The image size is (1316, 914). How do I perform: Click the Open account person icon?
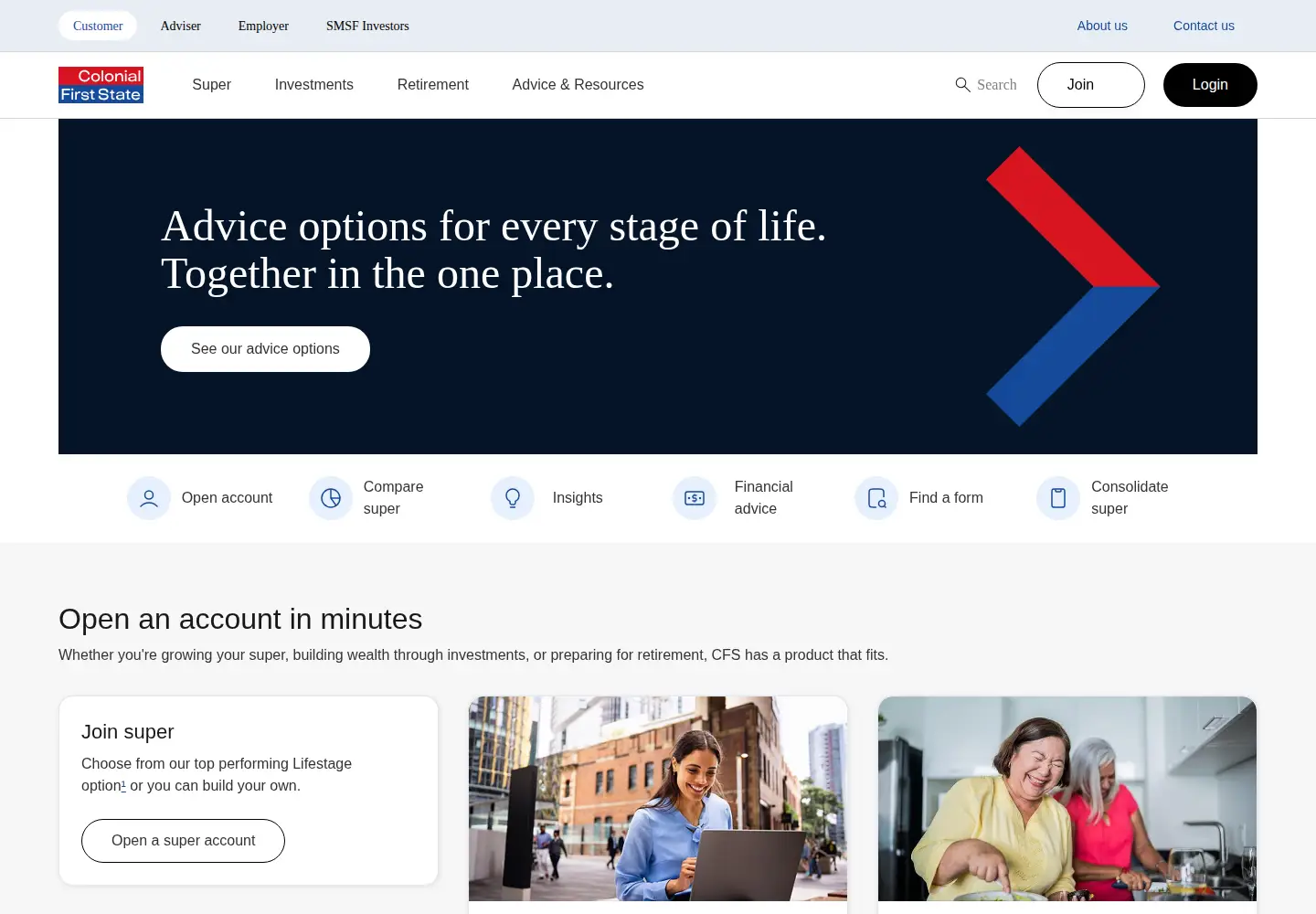(149, 498)
